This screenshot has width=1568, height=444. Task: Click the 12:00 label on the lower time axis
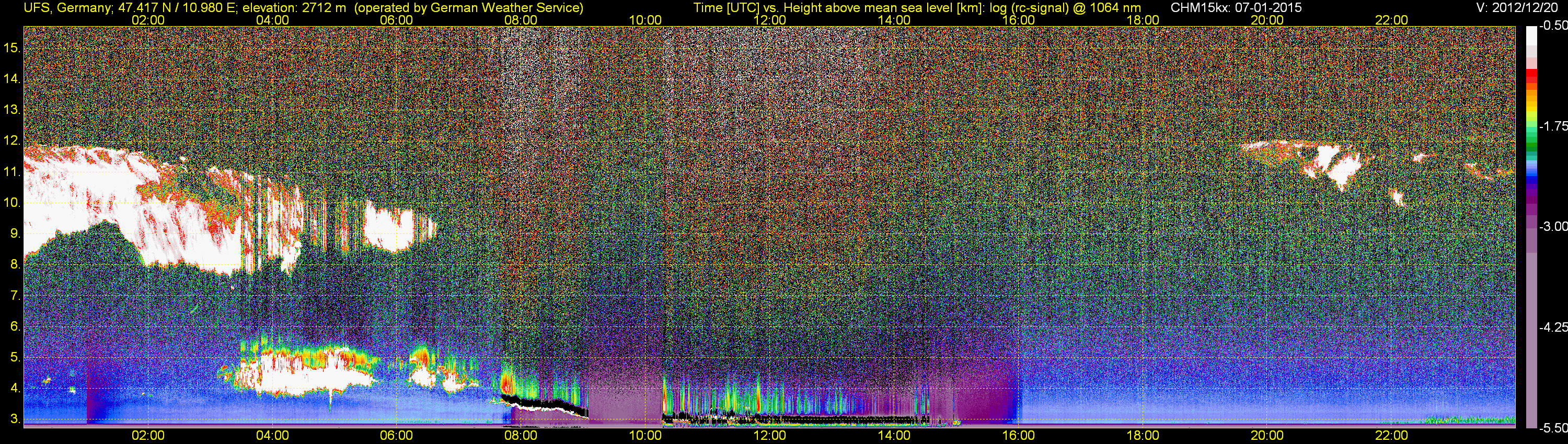[x=770, y=436]
